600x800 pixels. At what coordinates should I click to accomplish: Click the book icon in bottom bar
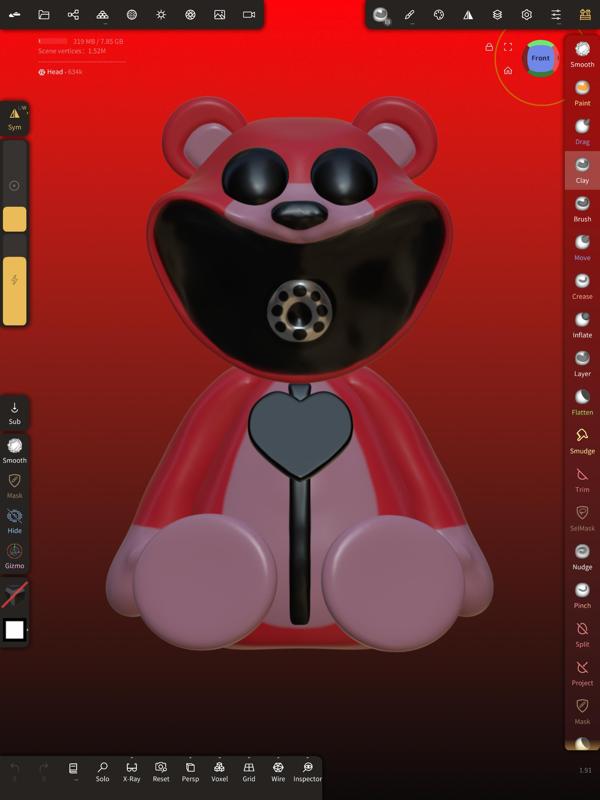coord(73,769)
